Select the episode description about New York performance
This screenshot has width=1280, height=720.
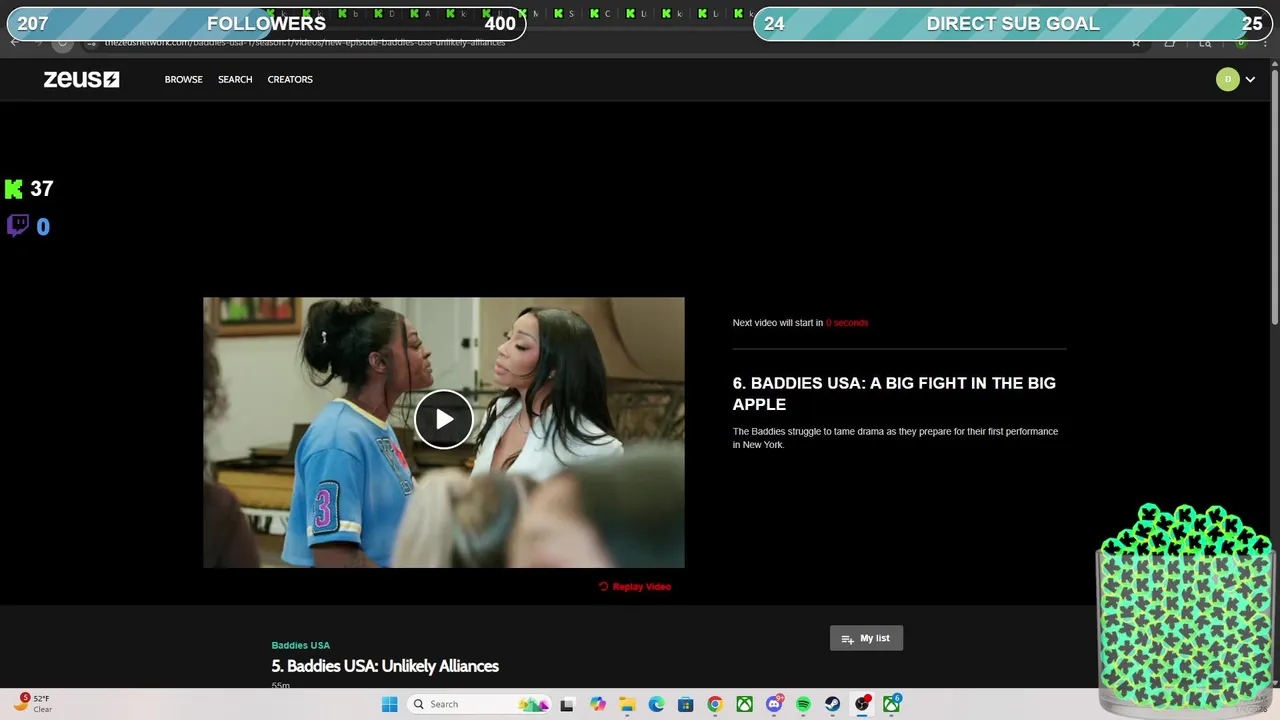click(895, 438)
